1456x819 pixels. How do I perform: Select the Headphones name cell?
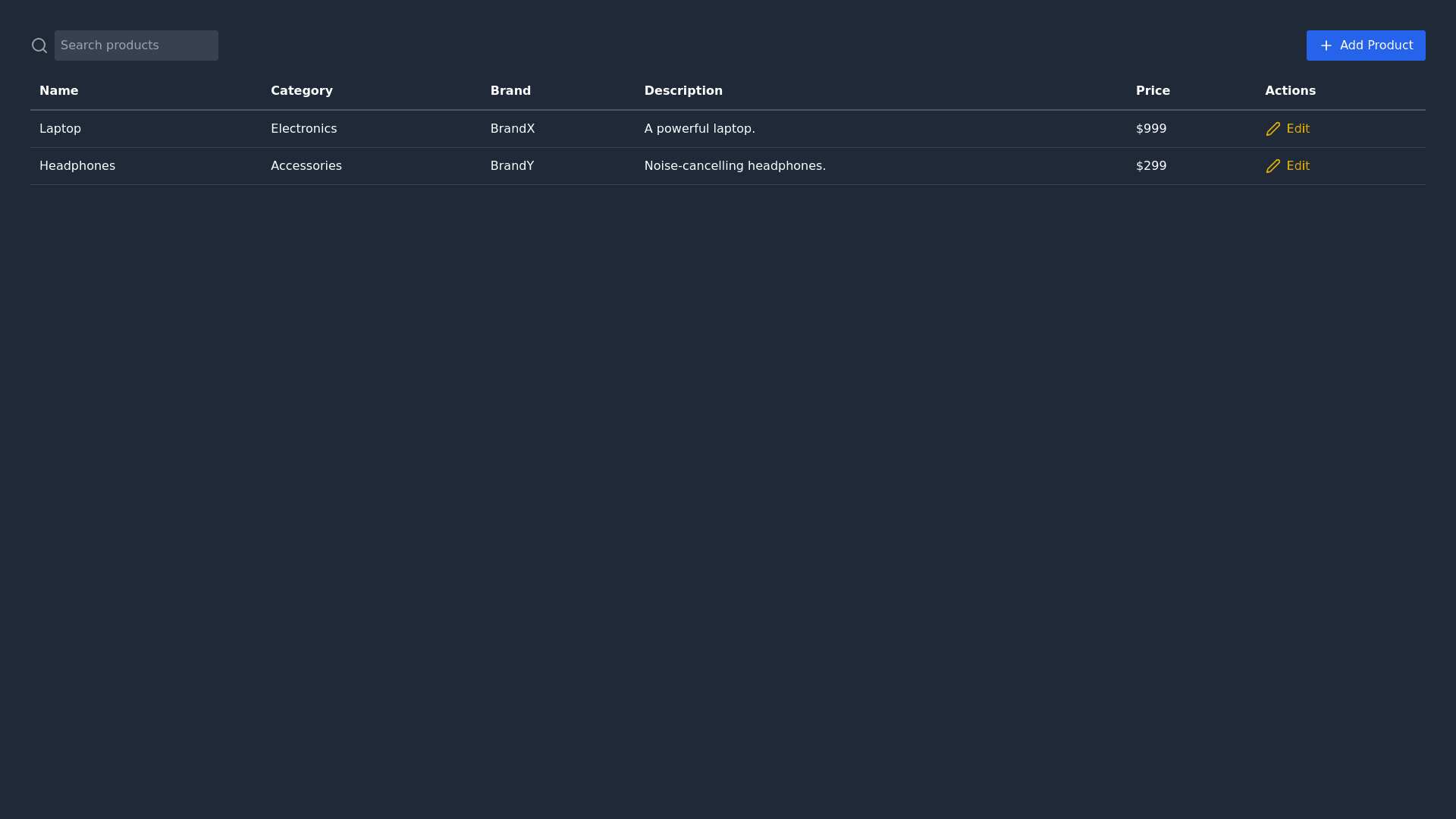pyautogui.click(x=77, y=166)
